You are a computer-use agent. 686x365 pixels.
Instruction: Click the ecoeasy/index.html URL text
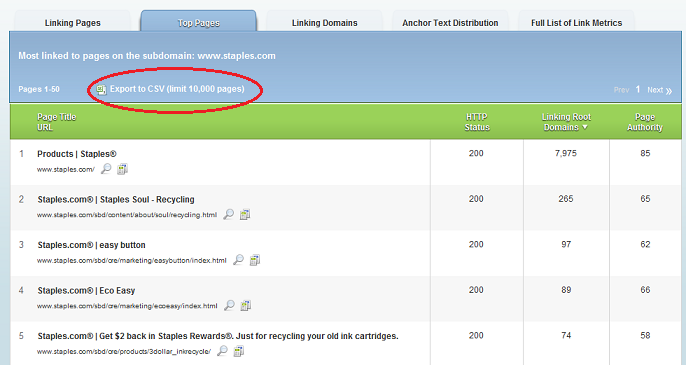pyautogui.click(x=127, y=306)
